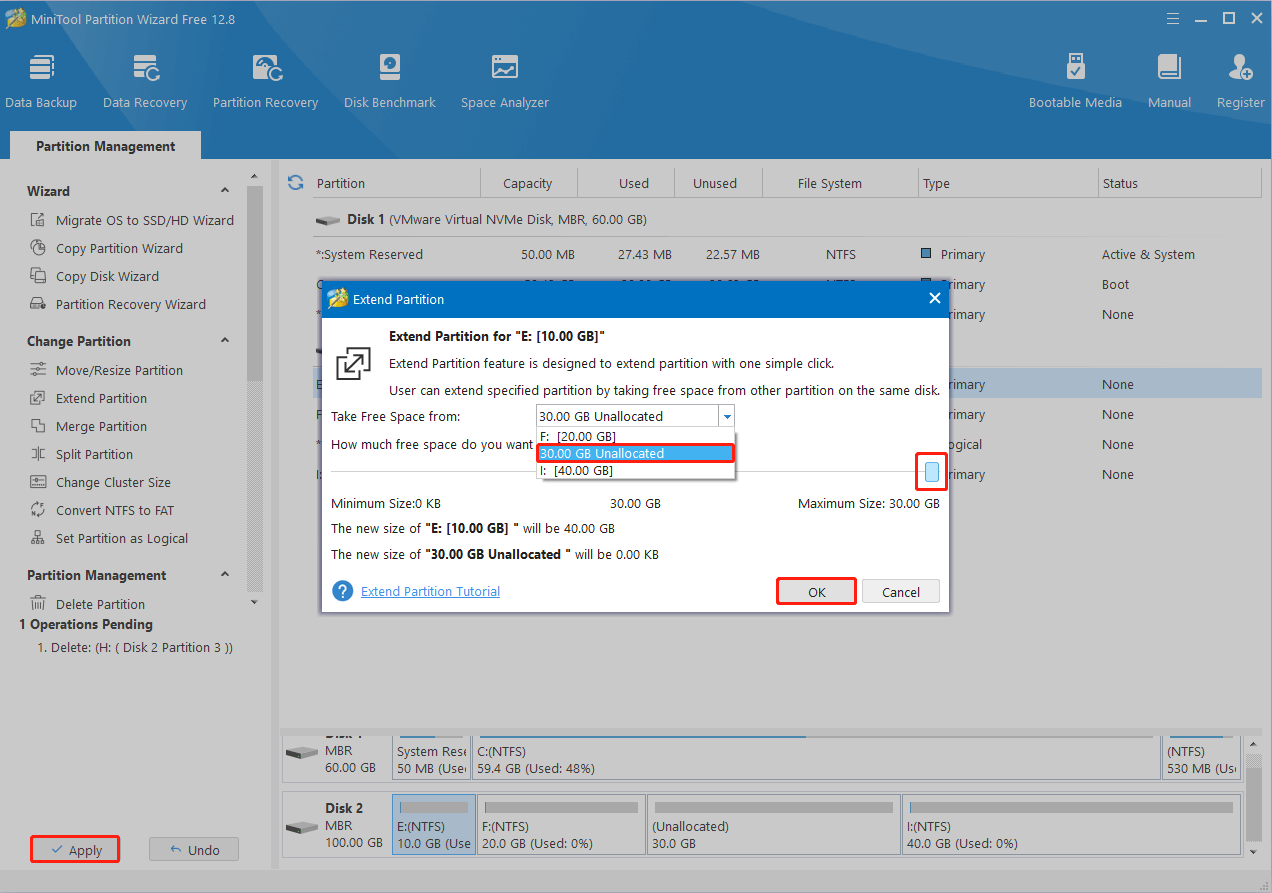Choose Convert NTFS to FAT
This screenshot has width=1272, height=893.
[x=115, y=510]
